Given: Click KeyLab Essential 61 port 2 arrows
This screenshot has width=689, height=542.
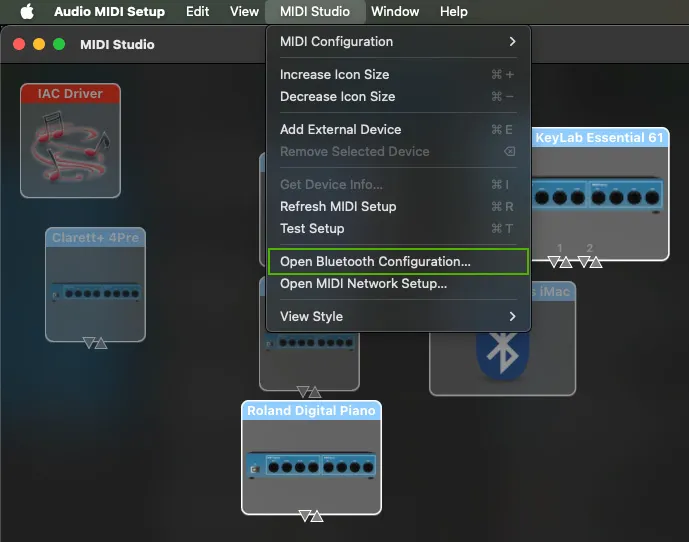Looking at the screenshot, I should [590, 262].
